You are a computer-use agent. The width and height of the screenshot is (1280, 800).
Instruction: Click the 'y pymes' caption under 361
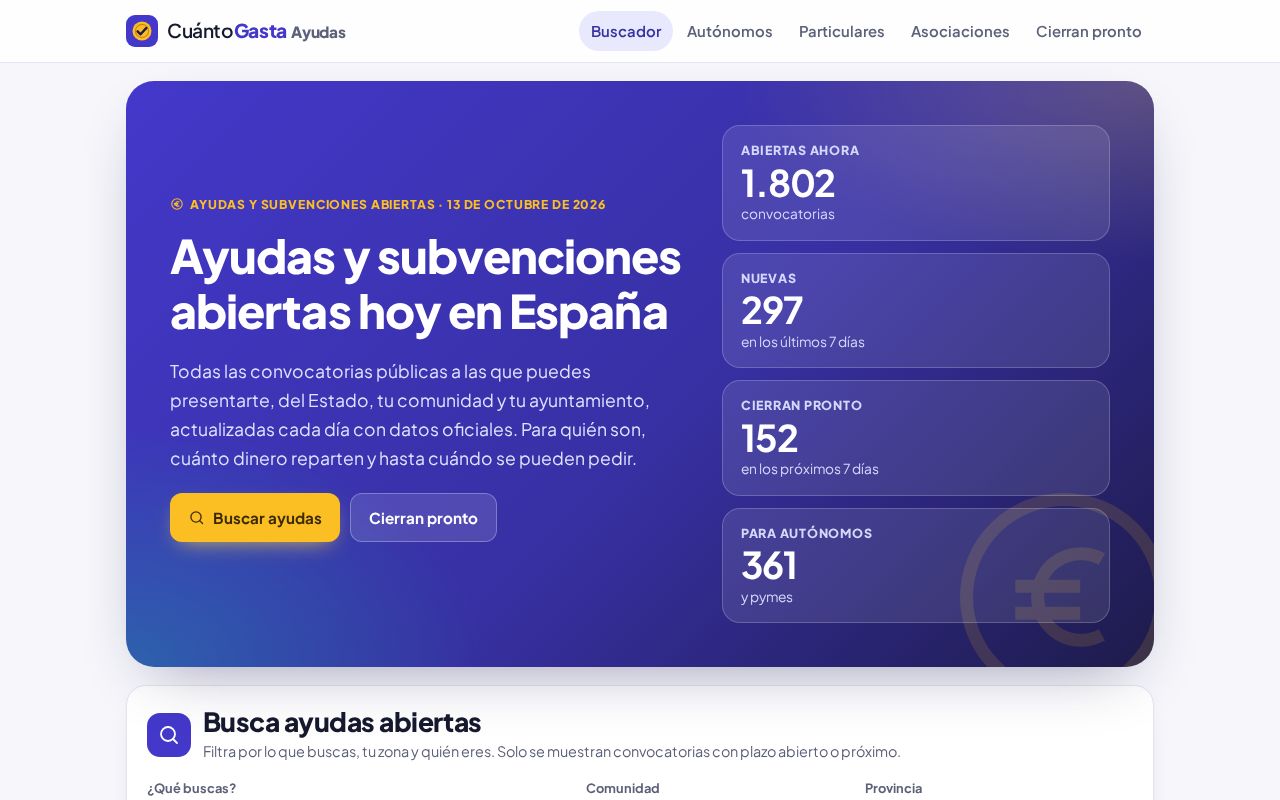767,597
